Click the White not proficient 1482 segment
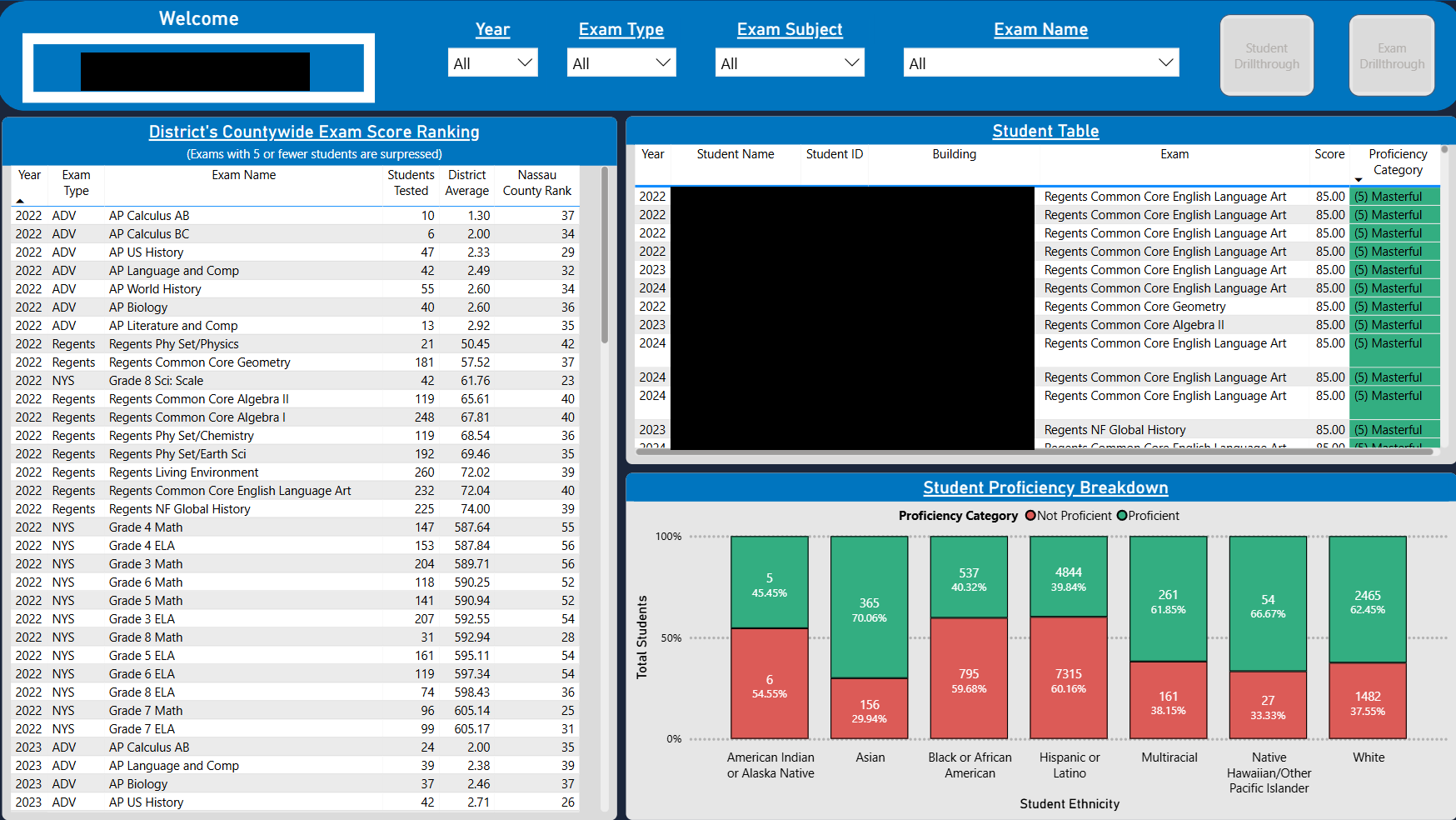 (1368, 701)
